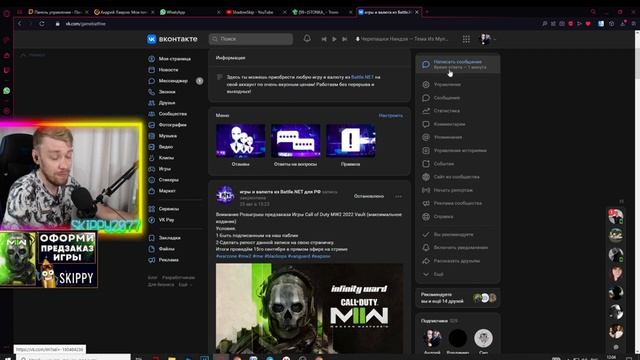
Task: Focus the VK search field
Action: 251,39
